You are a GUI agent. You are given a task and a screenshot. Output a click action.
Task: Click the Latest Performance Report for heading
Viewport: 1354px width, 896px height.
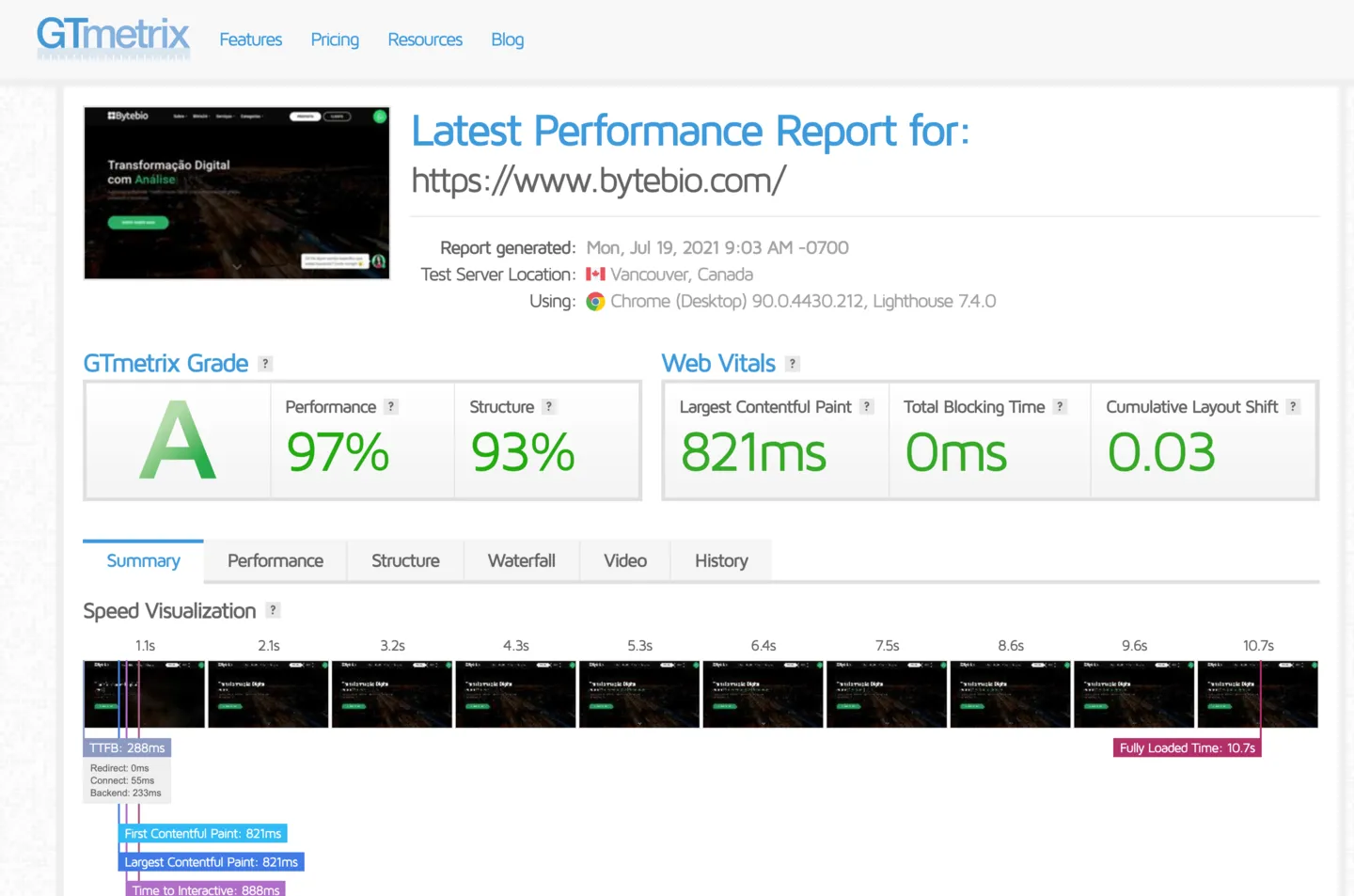[x=690, y=131]
